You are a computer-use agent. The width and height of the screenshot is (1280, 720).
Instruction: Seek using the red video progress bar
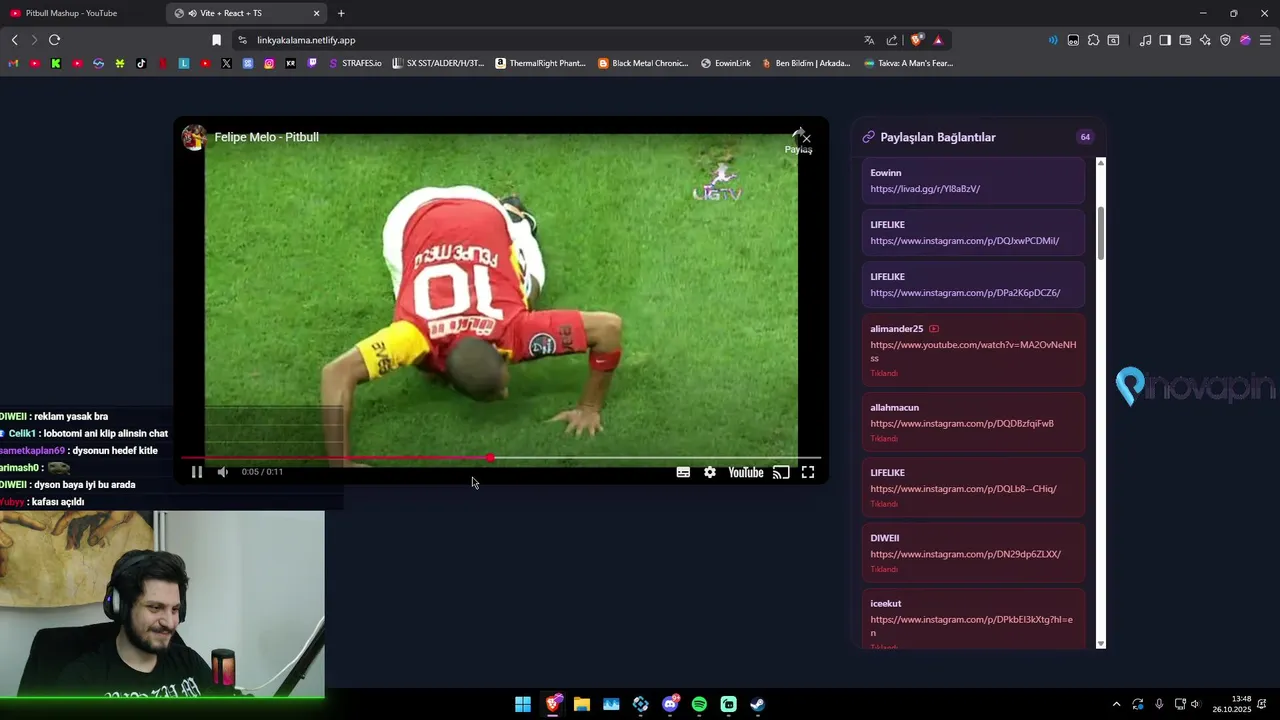pos(500,458)
